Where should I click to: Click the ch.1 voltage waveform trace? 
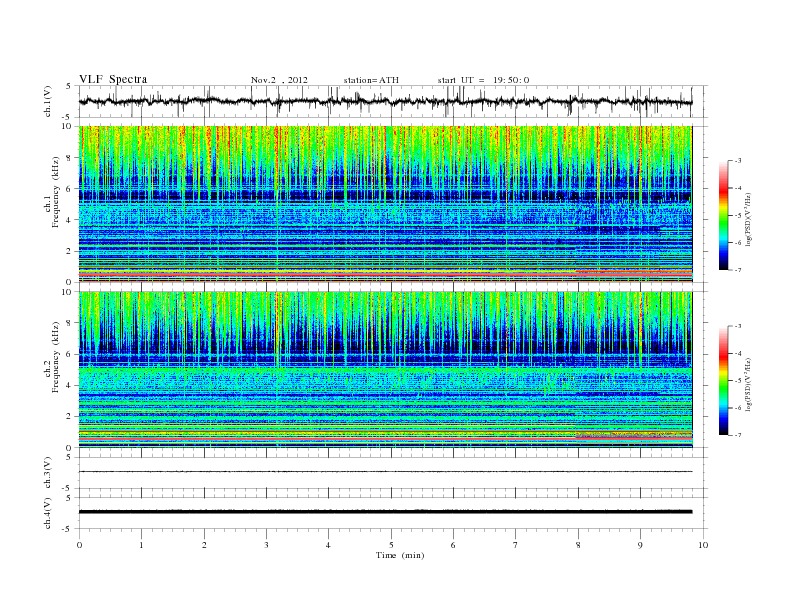tap(385, 101)
